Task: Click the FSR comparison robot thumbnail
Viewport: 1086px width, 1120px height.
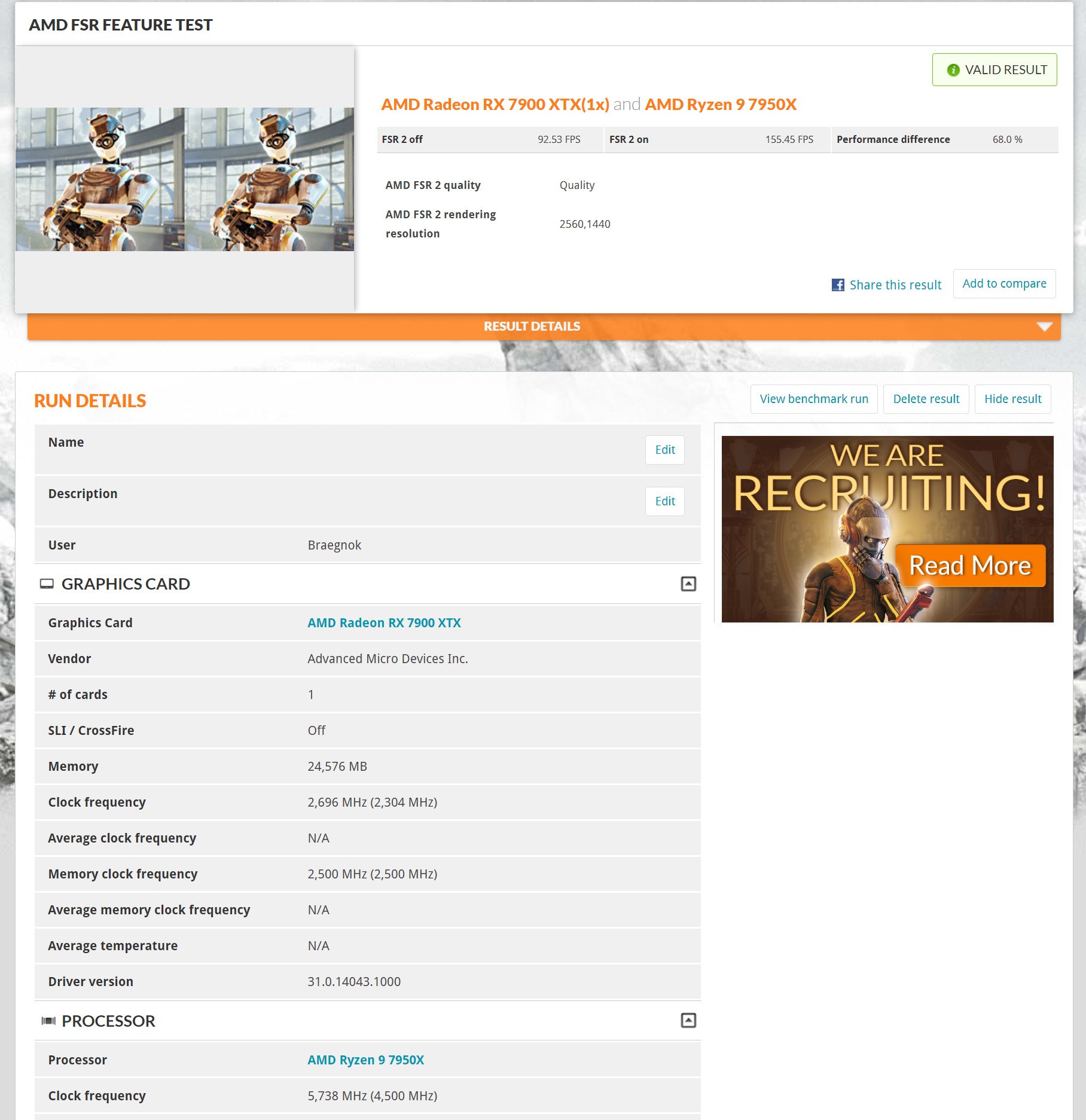Action: (x=185, y=179)
